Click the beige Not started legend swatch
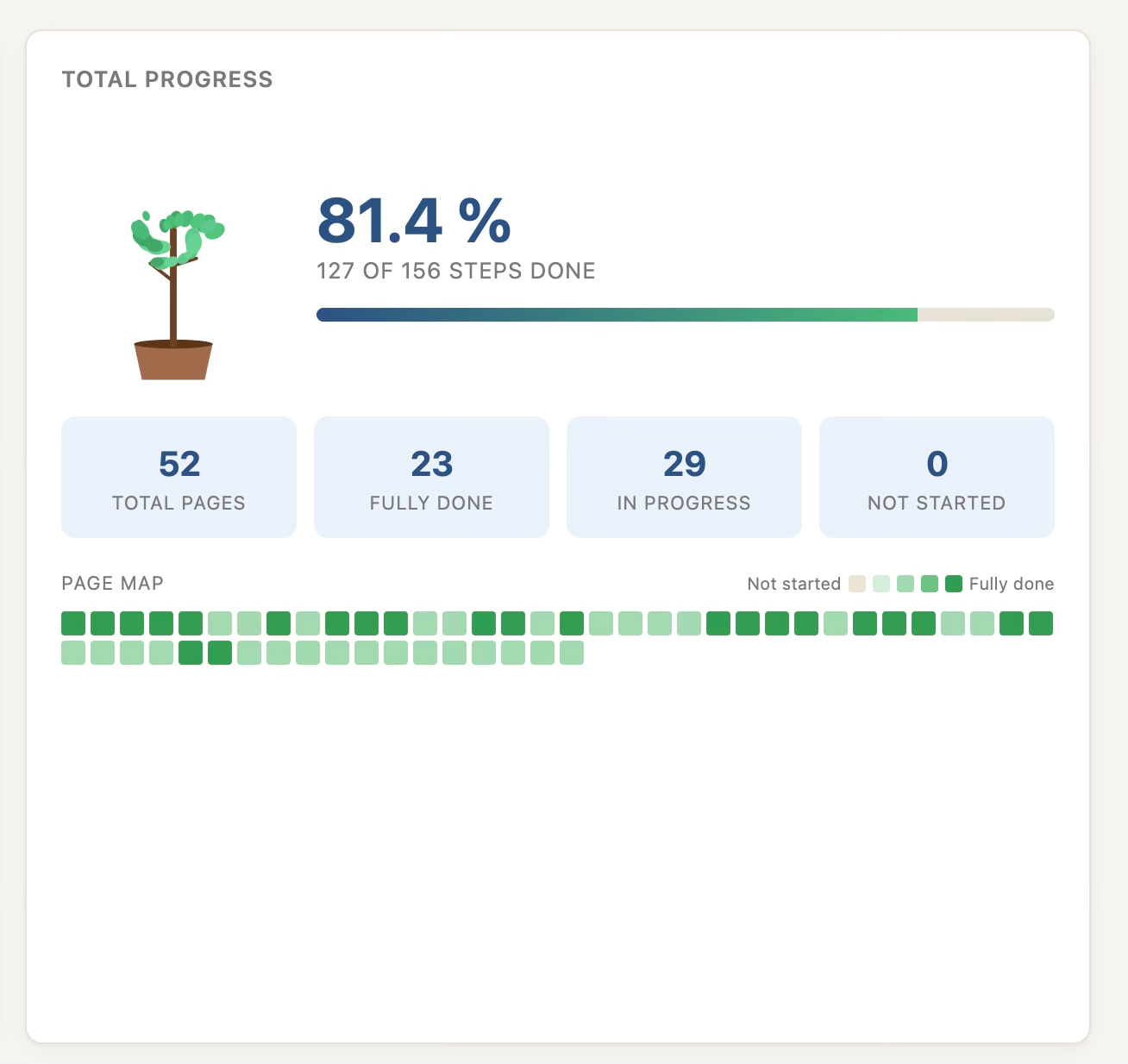This screenshot has height=1064, width=1128. [857, 584]
